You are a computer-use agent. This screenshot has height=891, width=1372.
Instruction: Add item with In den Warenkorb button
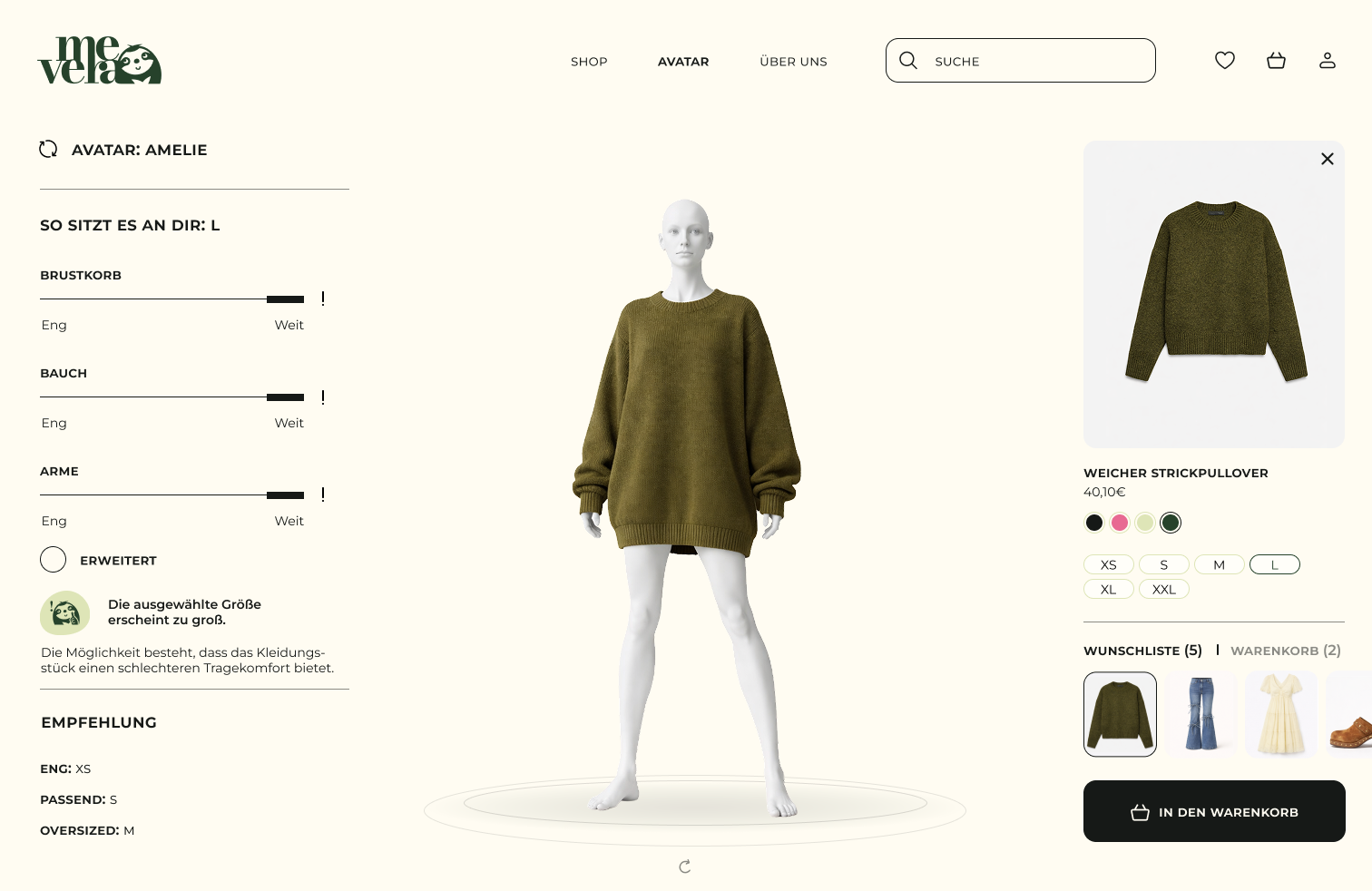1214,811
